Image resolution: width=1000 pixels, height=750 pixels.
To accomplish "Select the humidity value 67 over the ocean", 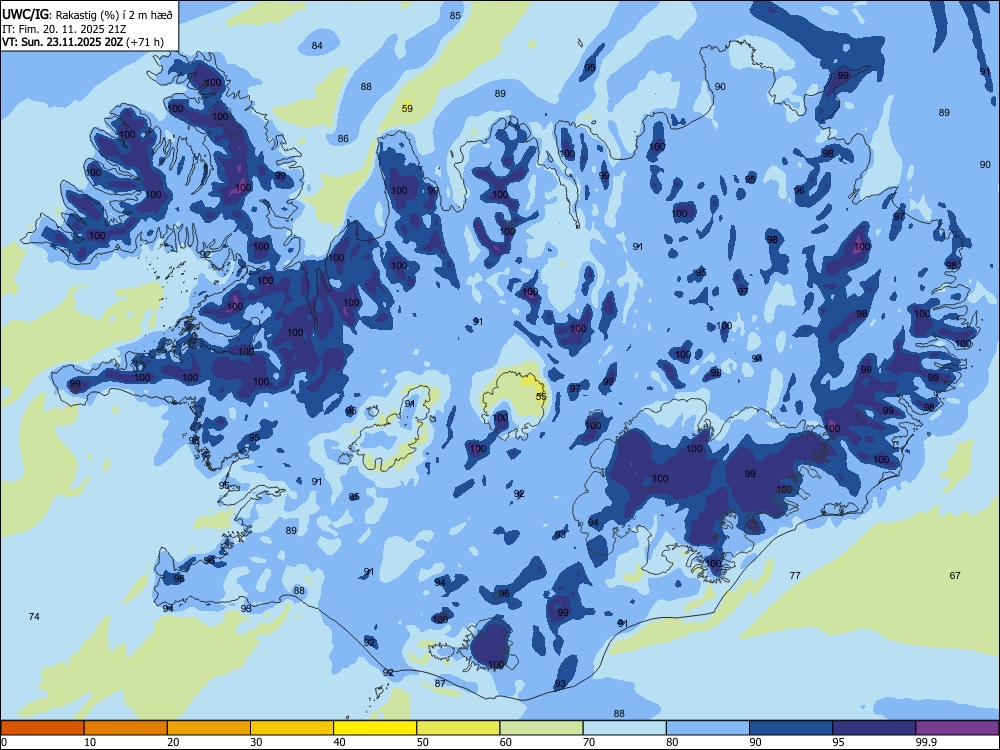I will [x=955, y=575].
